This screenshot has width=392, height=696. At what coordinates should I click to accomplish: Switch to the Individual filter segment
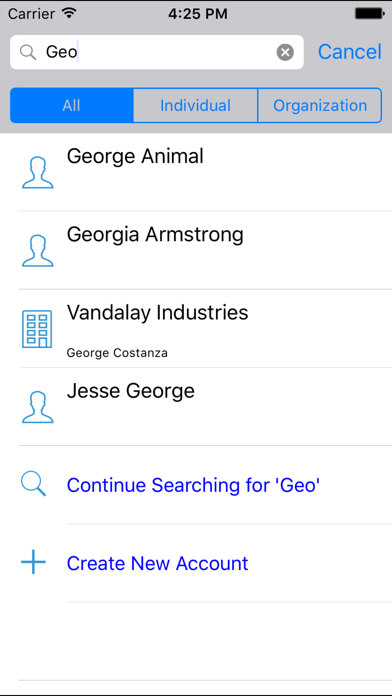click(x=195, y=105)
